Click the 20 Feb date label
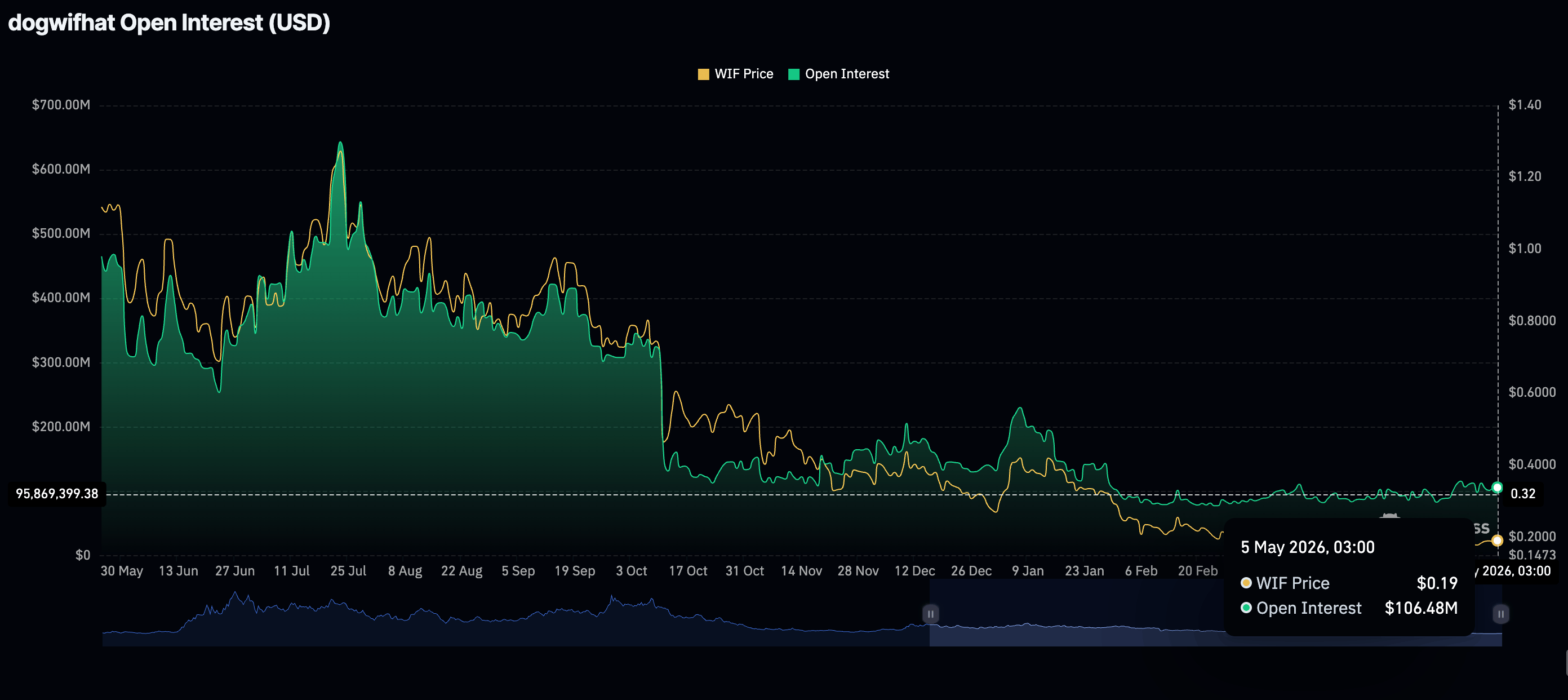Image resolution: width=1568 pixels, height=700 pixels. [1197, 571]
